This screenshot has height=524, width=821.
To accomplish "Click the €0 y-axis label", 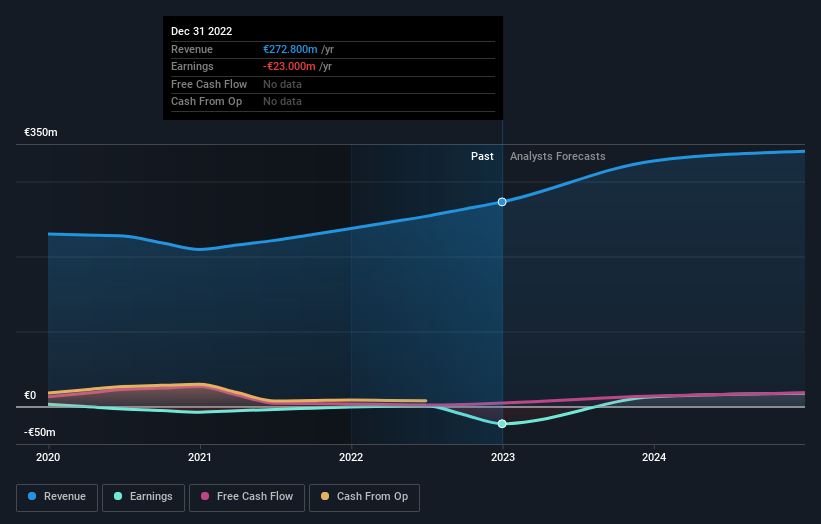I will [x=30, y=396].
